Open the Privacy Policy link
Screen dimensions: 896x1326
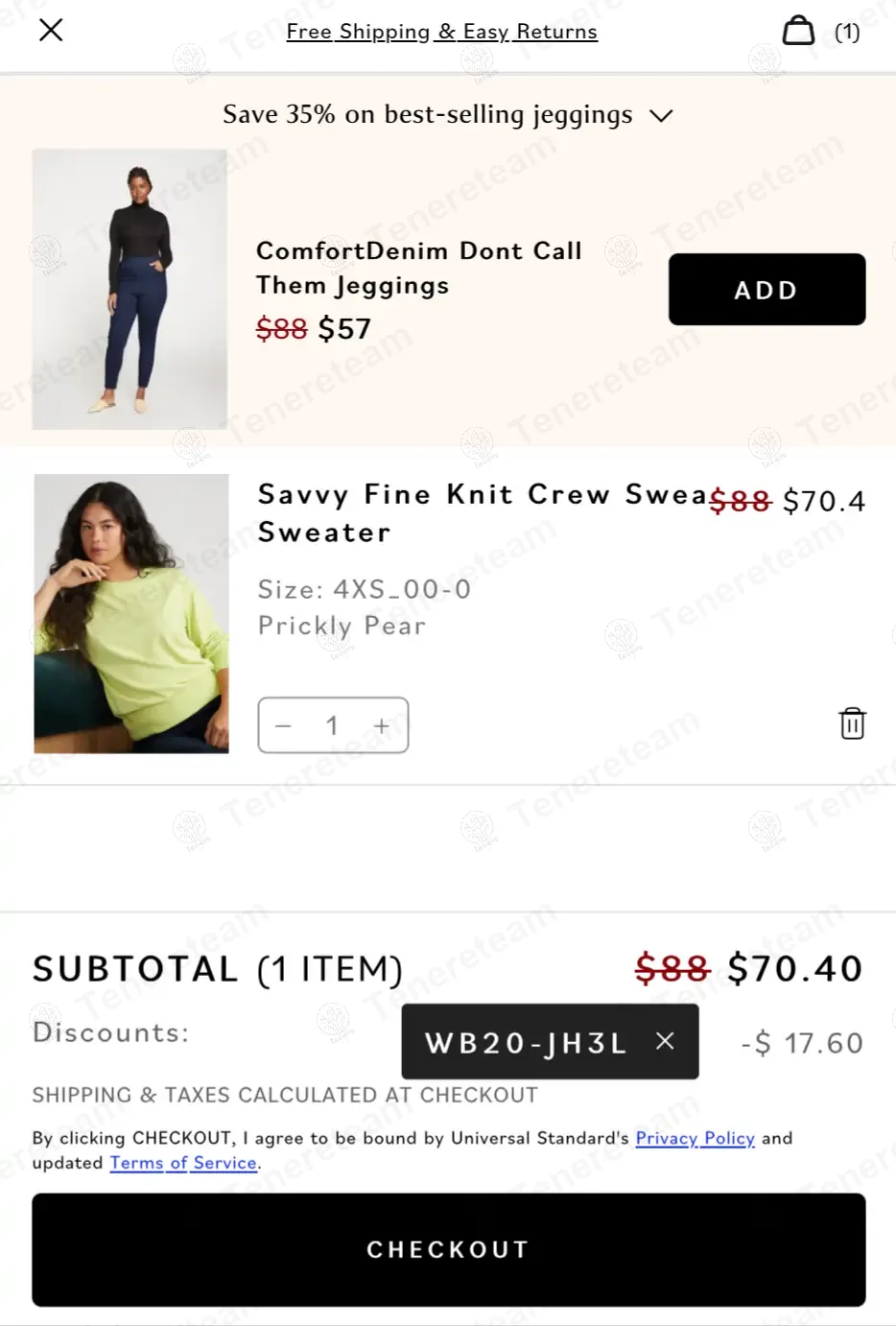695,1138
